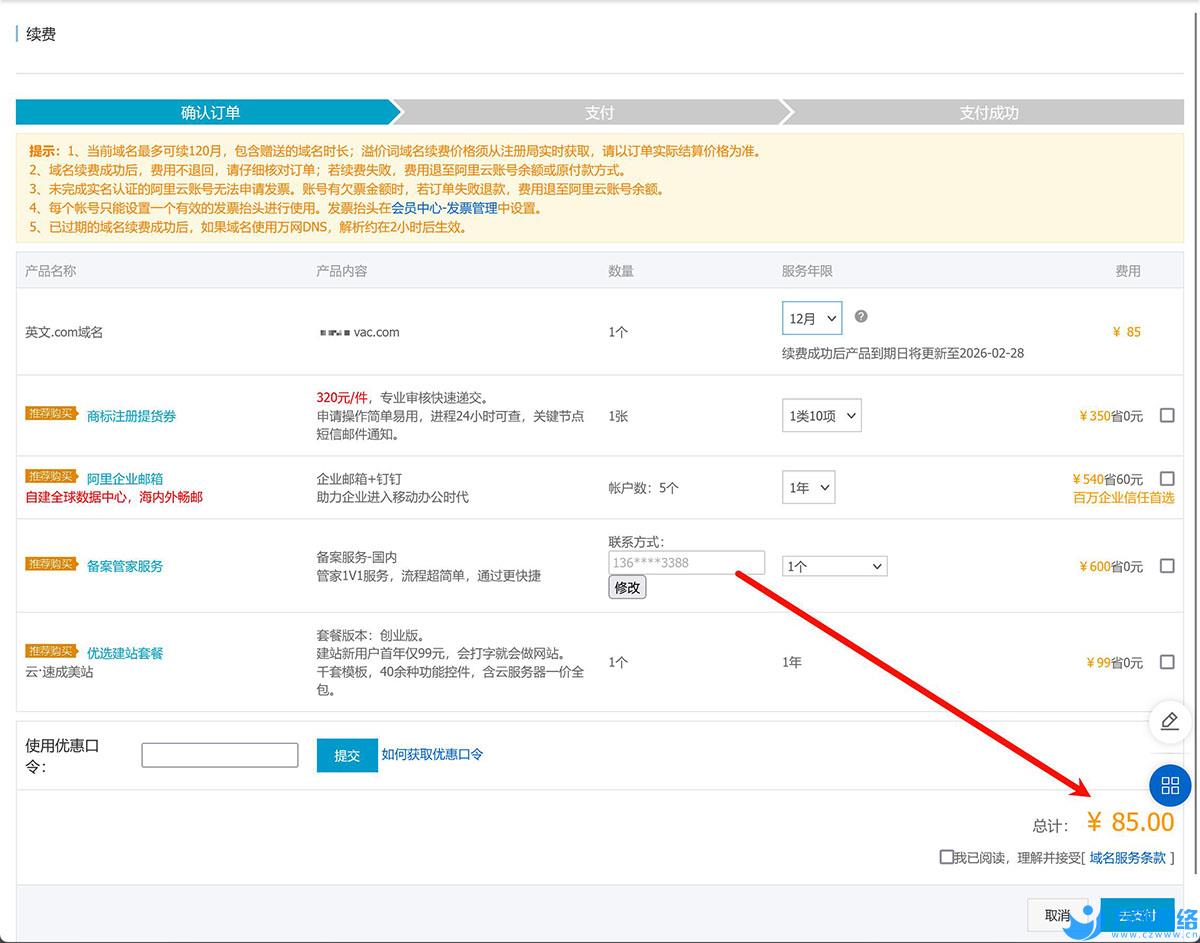The width and height of the screenshot is (1200, 943).
Task: Click the 使用优惠口令 input field
Action: click(220, 755)
